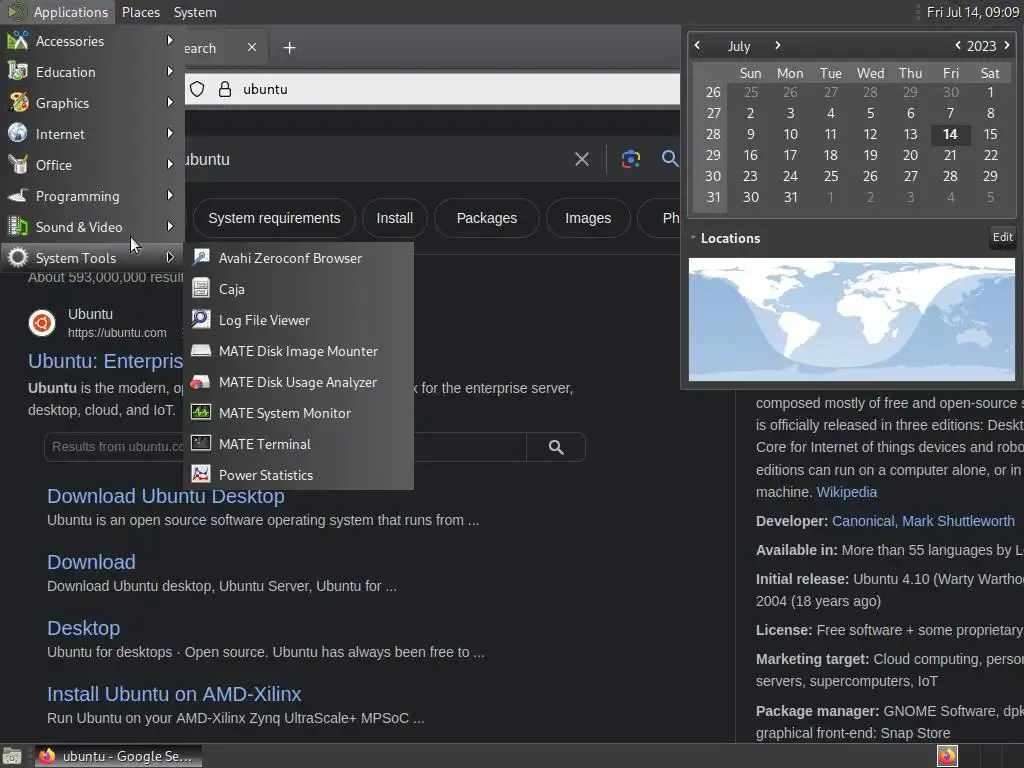Expand the Internet submenu arrow

170,133
